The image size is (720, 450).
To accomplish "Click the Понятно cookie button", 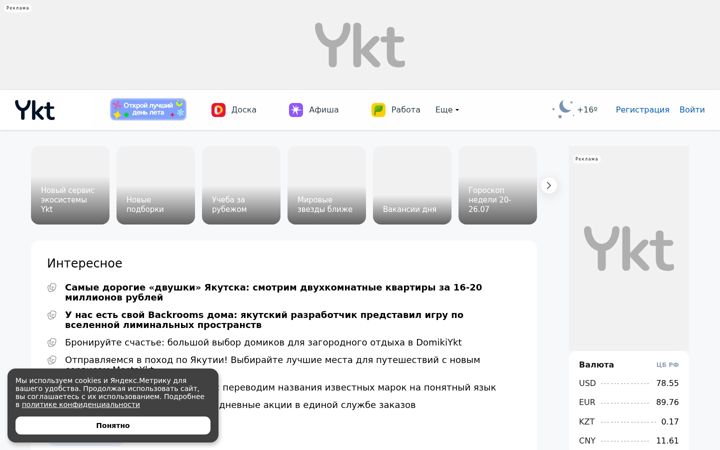I will click(113, 425).
